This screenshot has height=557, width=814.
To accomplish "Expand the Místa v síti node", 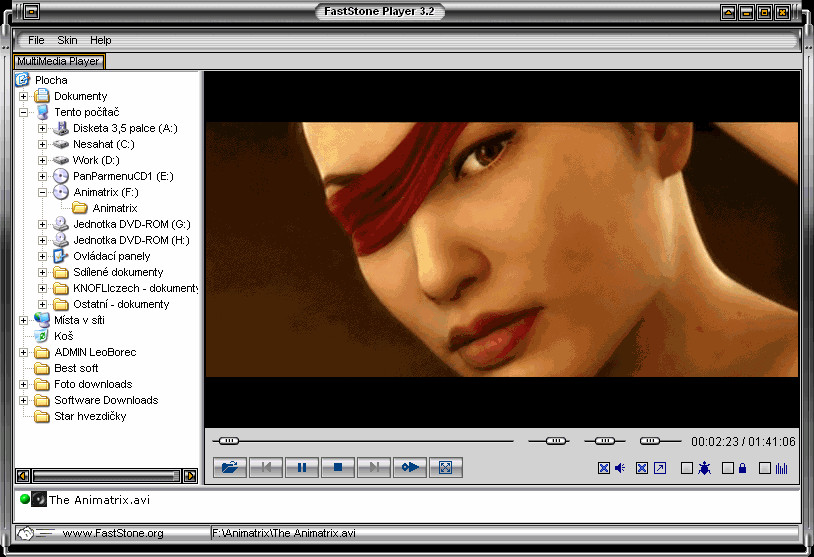I will click(23, 320).
